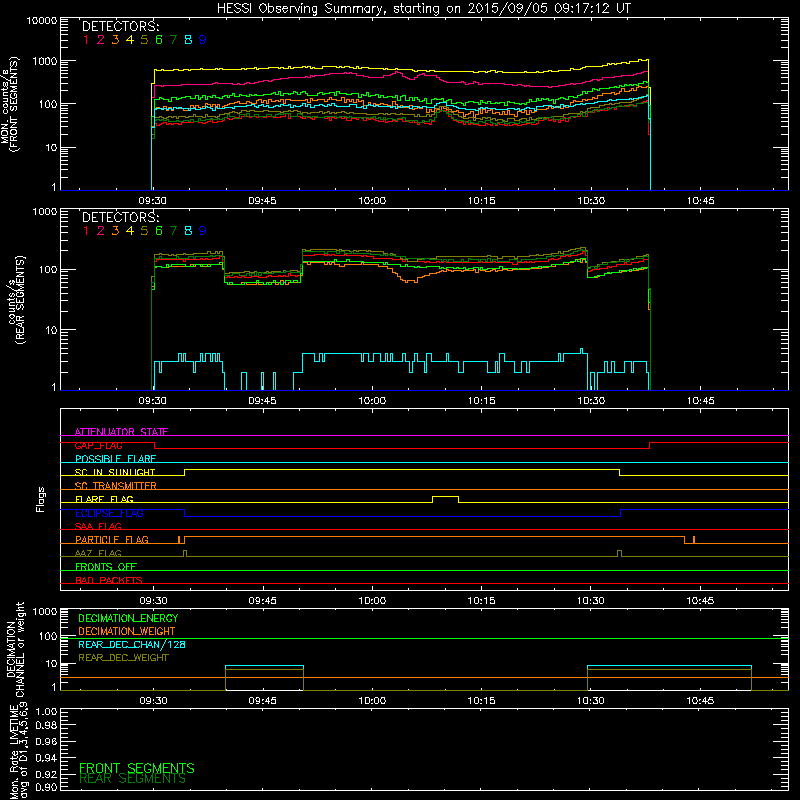Select pink detector 2 in rear segments legend
800x800 pixels.
tap(101, 231)
